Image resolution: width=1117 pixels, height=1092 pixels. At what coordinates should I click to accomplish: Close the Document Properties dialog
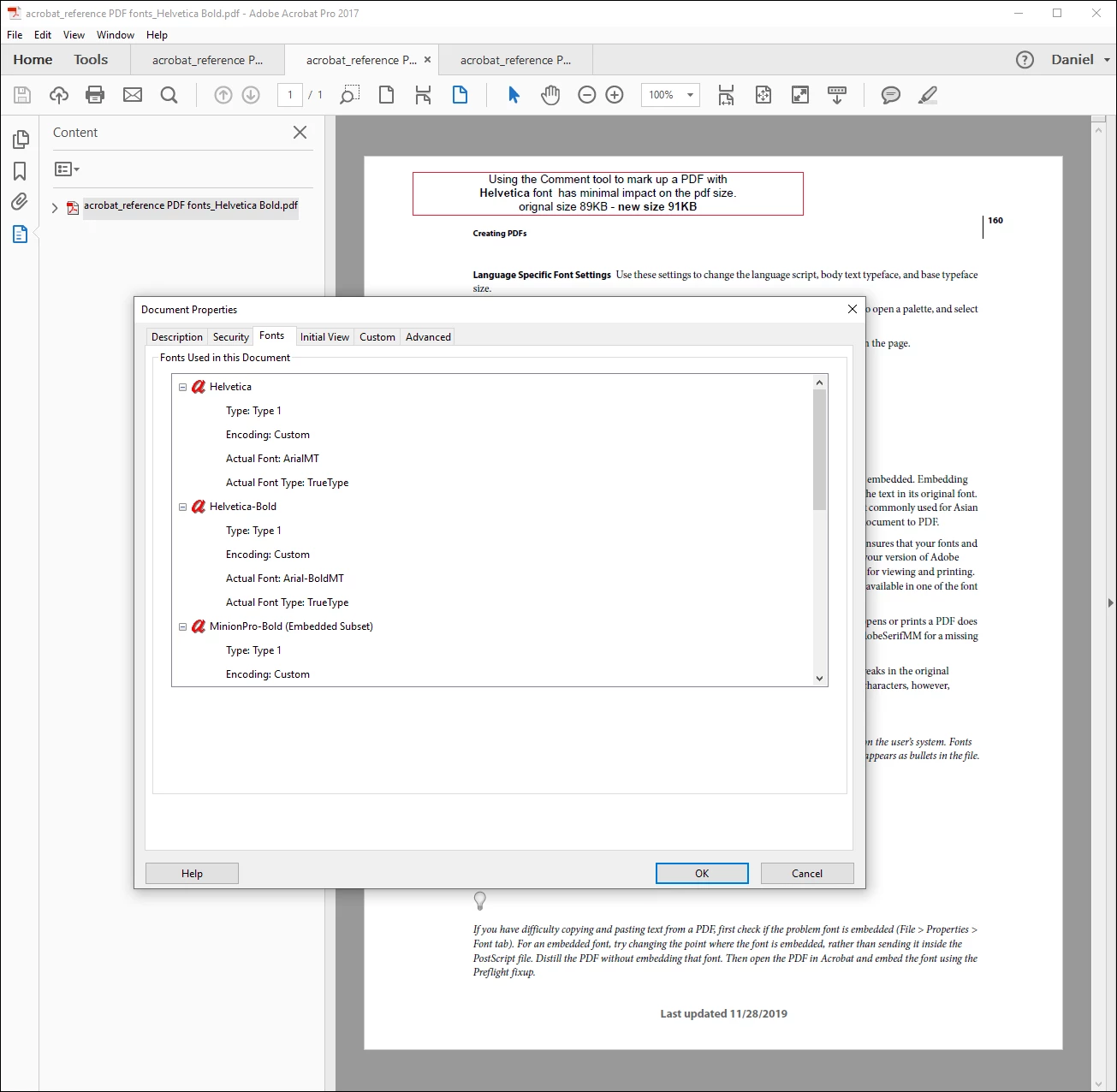pos(853,310)
